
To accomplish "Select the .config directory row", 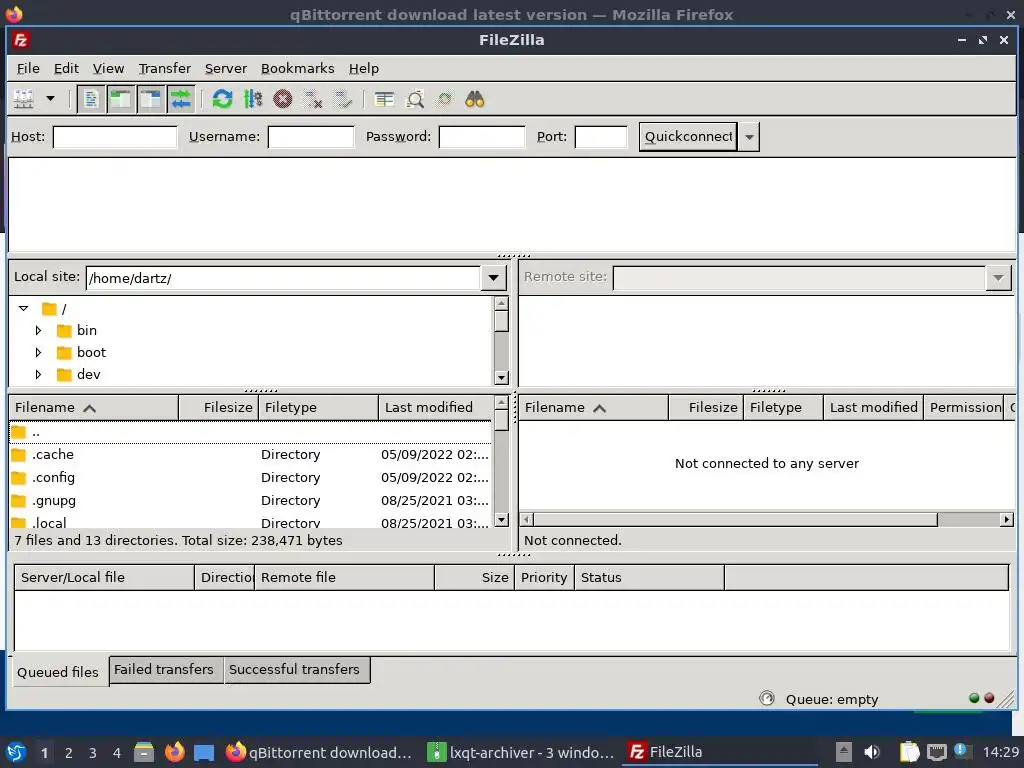I will 251,477.
